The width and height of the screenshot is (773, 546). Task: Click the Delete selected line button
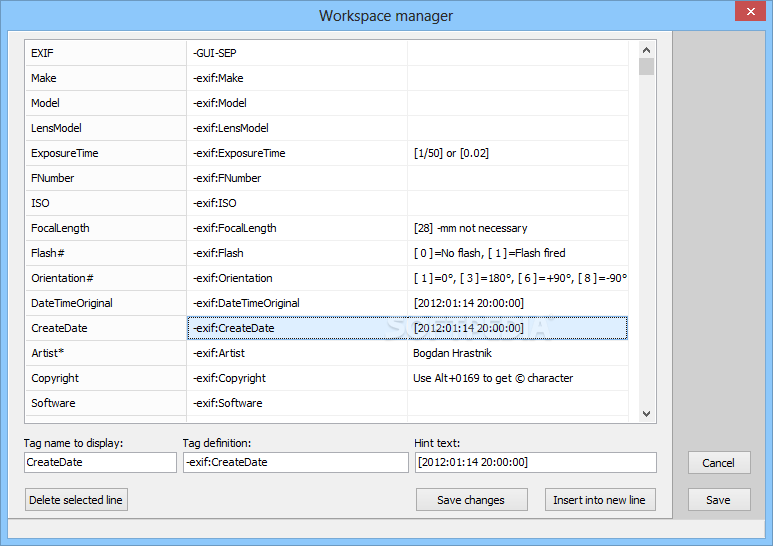click(76, 500)
